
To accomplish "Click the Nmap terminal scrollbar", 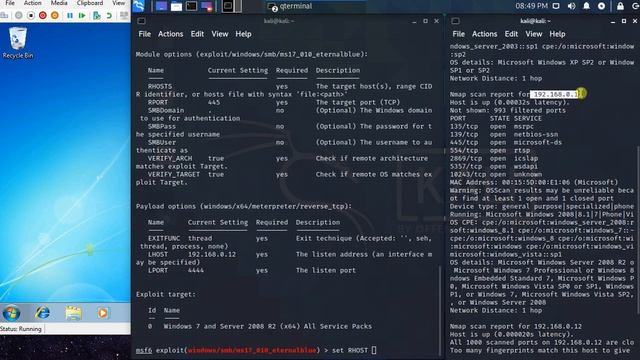I will tap(637, 231).
